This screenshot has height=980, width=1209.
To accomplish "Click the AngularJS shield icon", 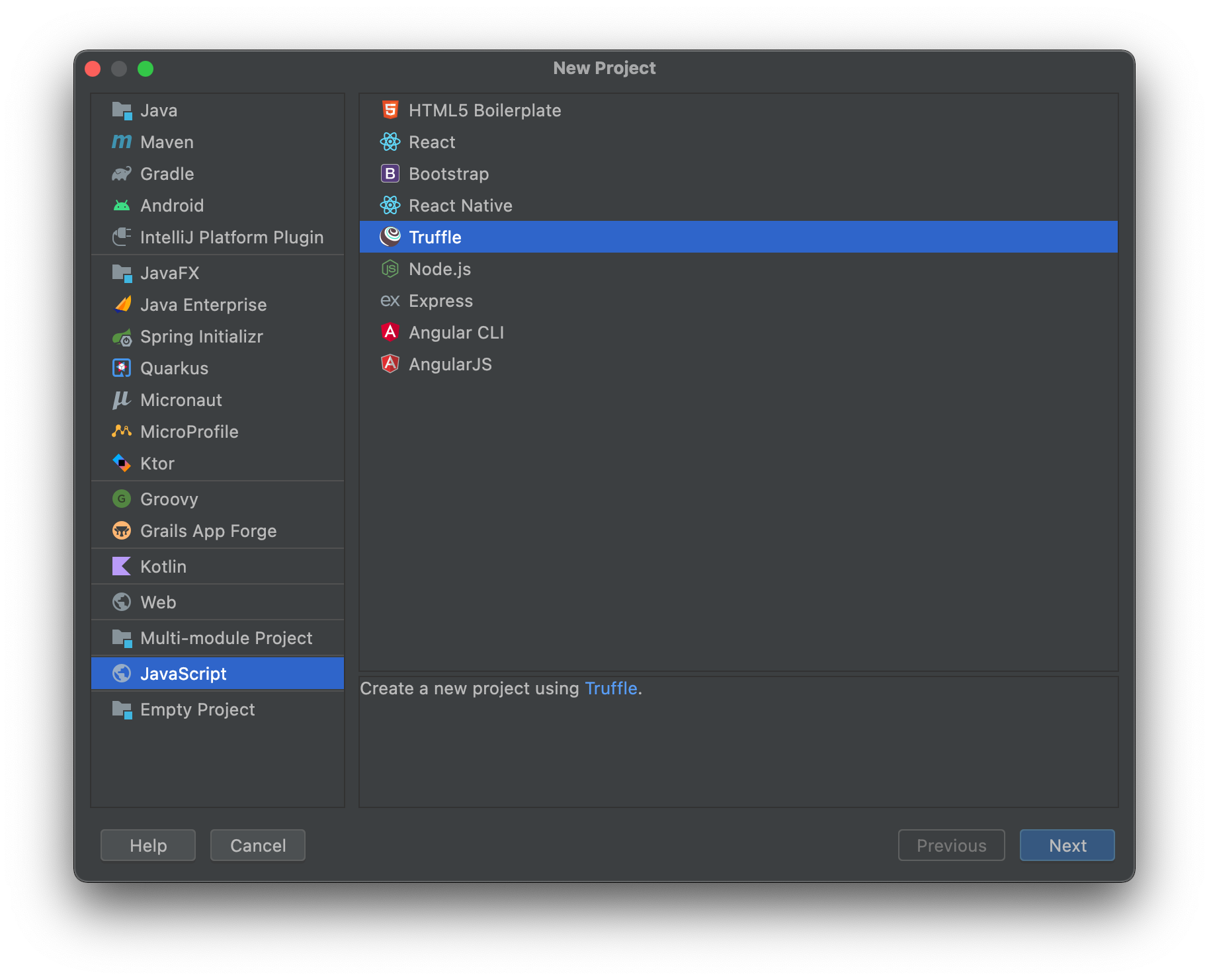I will (390, 364).
